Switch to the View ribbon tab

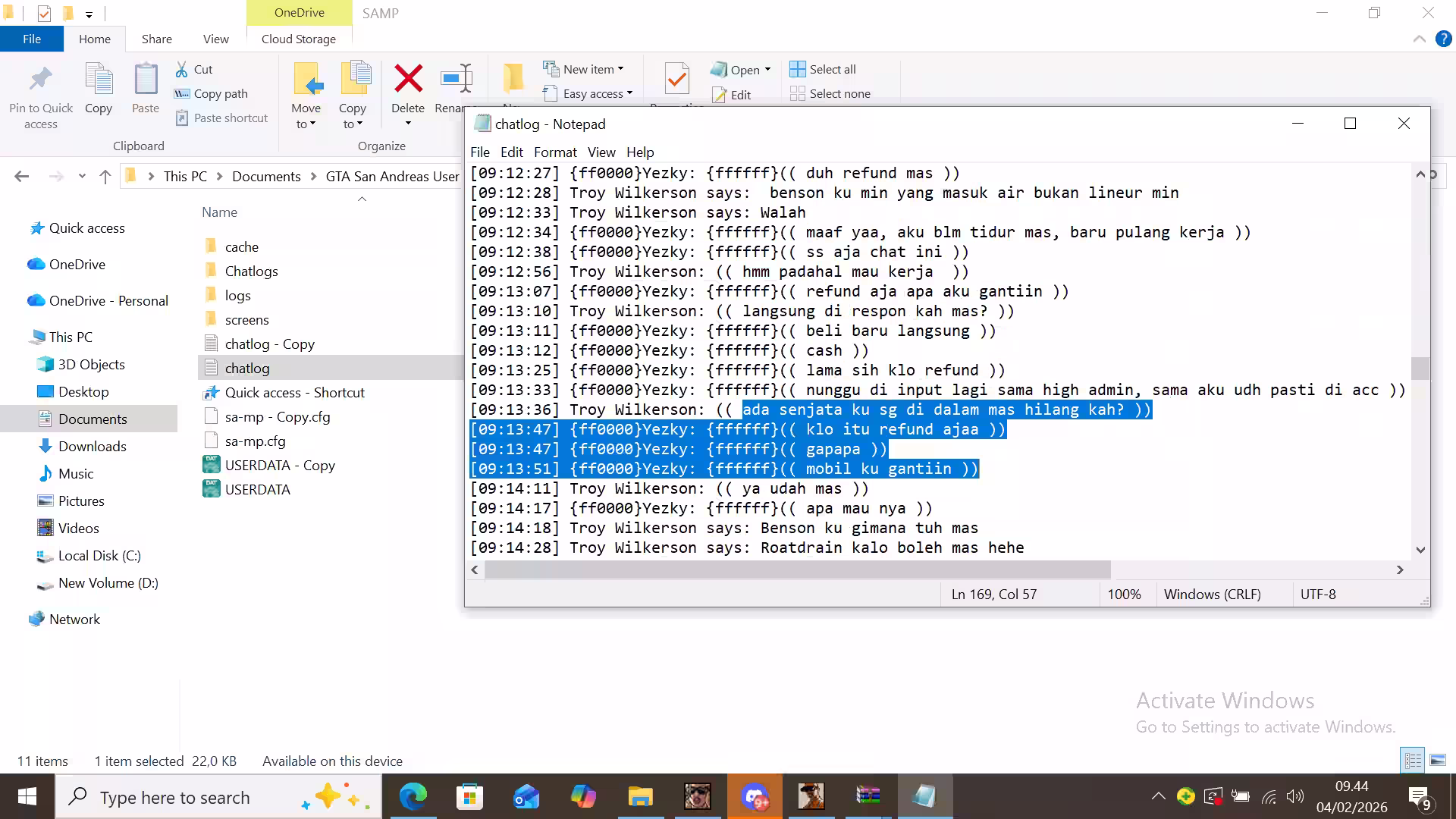click(215, 39)
